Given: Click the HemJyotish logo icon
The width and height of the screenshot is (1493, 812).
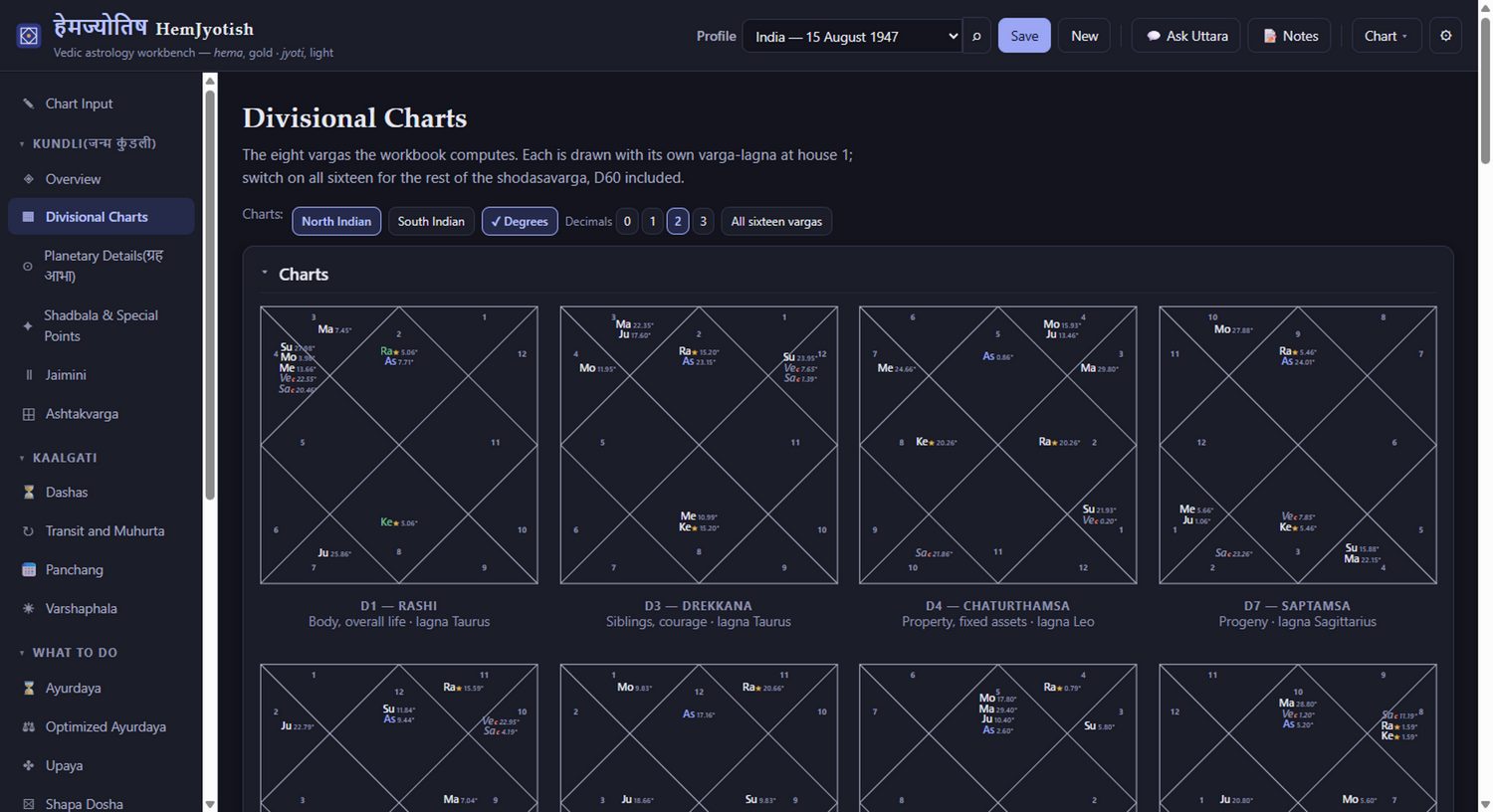Looking at the screenshot, I should click(29, 36).
